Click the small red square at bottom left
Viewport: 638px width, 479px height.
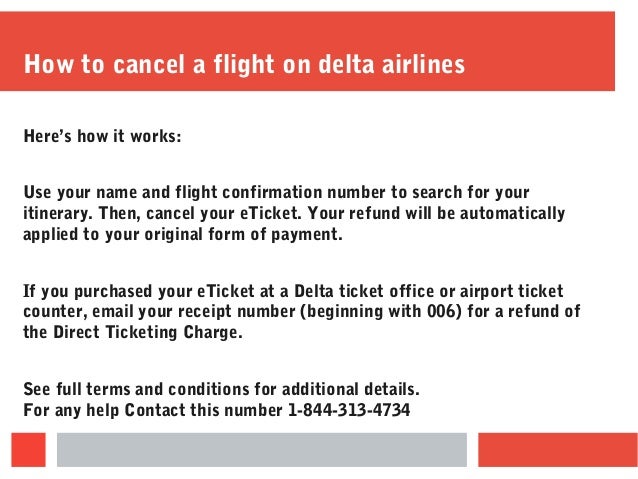[28, 450]
